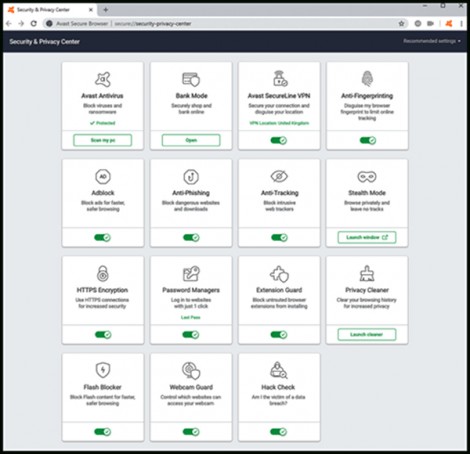Click the Anti-Fingerprinting fingerprint icon

[367, 79]
